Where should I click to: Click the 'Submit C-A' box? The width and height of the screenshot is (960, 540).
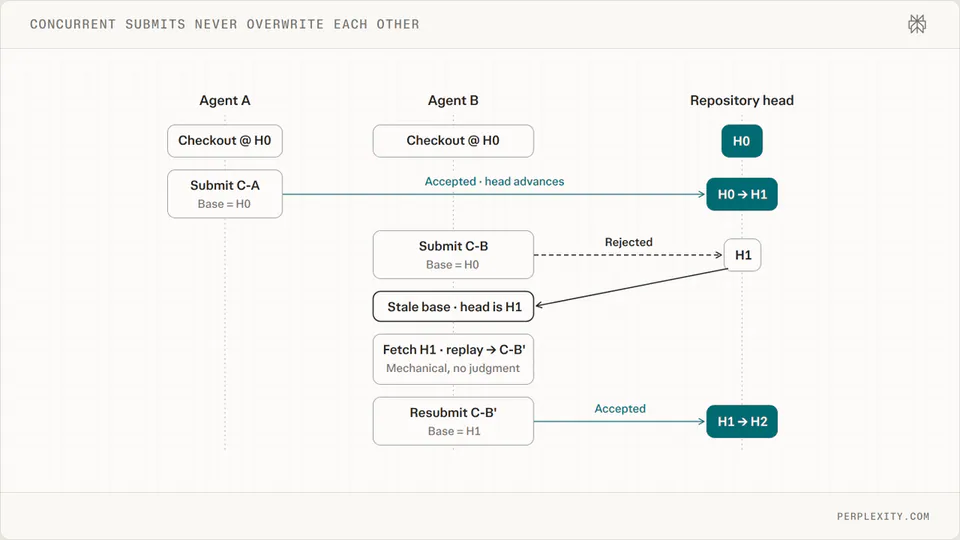tap(225, 194)
